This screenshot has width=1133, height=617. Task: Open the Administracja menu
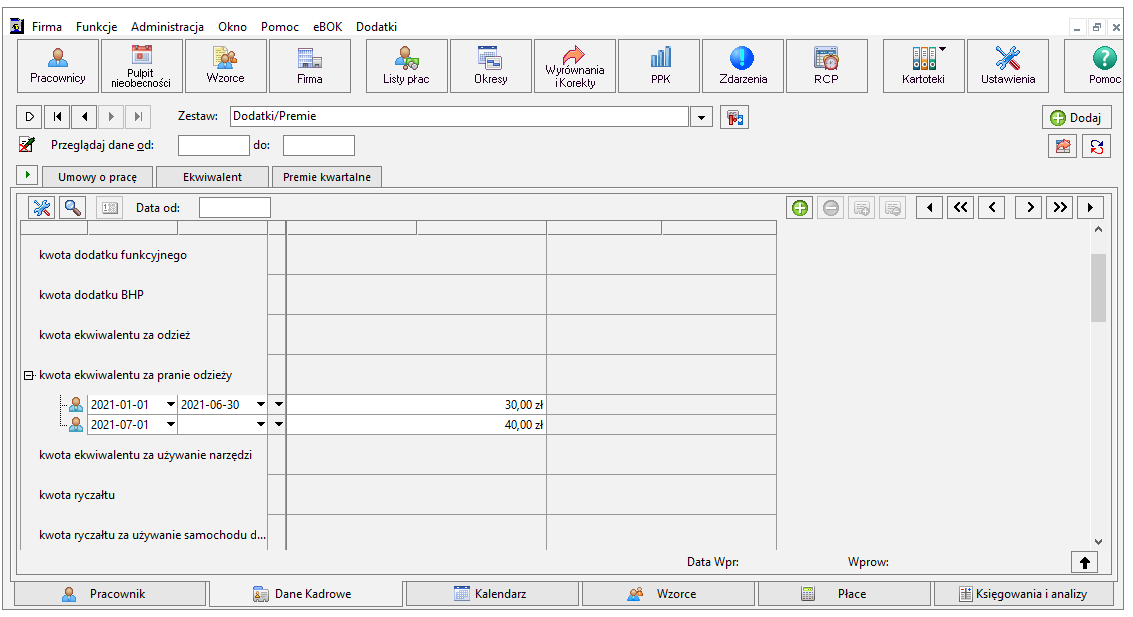tap(167, 27)
